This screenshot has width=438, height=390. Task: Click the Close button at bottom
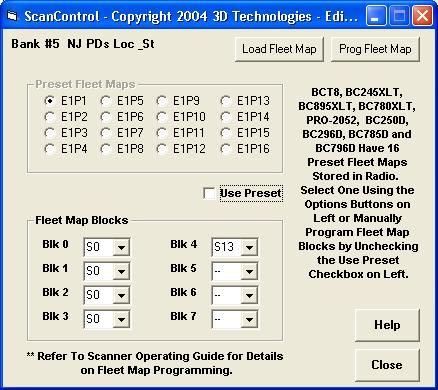click(x=387, y=365)
